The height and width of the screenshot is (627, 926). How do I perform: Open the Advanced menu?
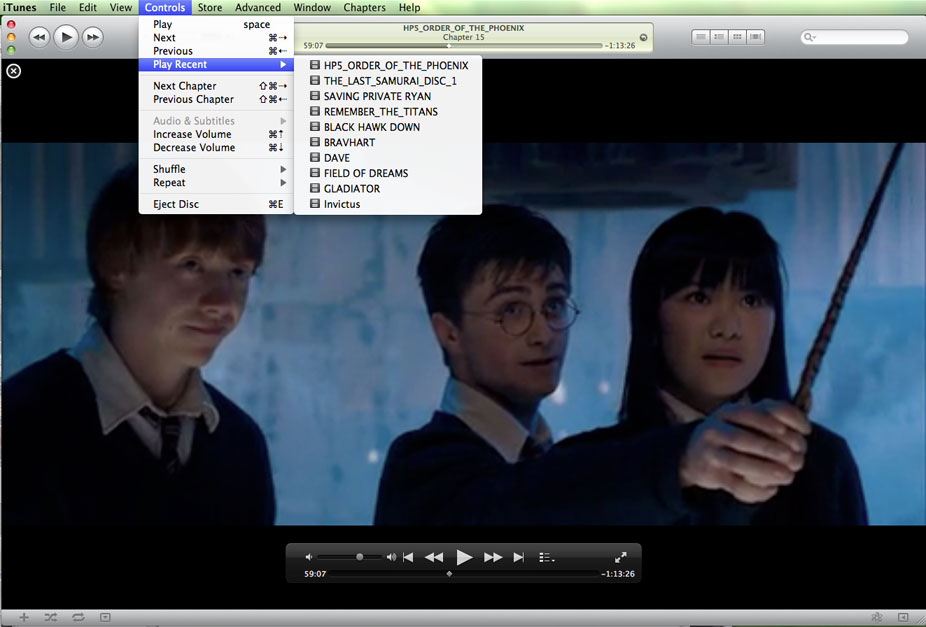point(257,8)
